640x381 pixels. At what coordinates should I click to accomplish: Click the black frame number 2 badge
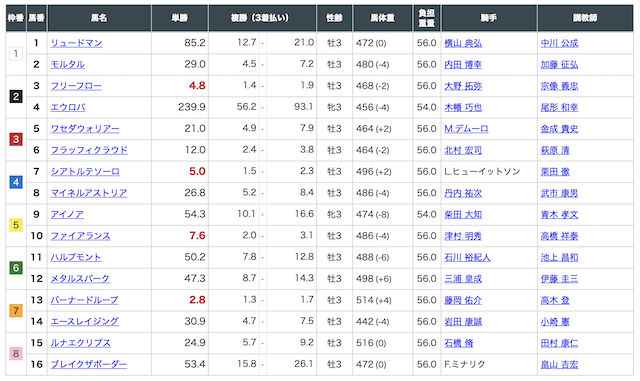(16, 97)
